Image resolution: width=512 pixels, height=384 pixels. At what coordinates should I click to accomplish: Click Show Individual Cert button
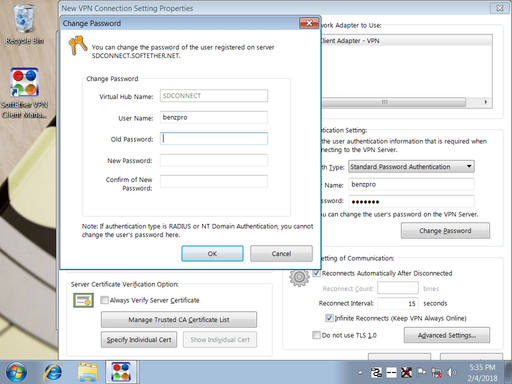click(x=220, y=340)
